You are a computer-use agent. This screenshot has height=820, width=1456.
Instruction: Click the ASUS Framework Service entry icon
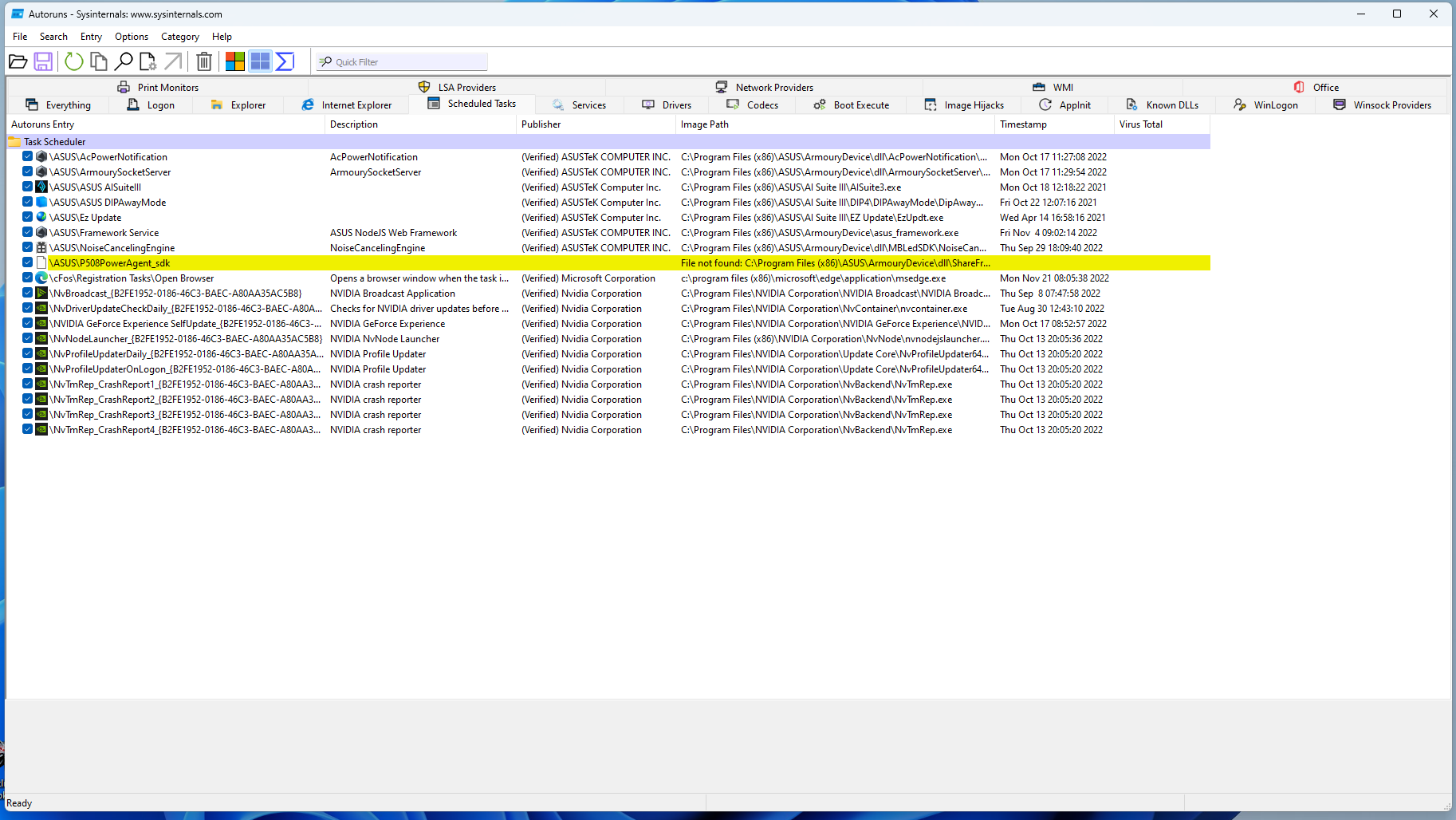41,233
